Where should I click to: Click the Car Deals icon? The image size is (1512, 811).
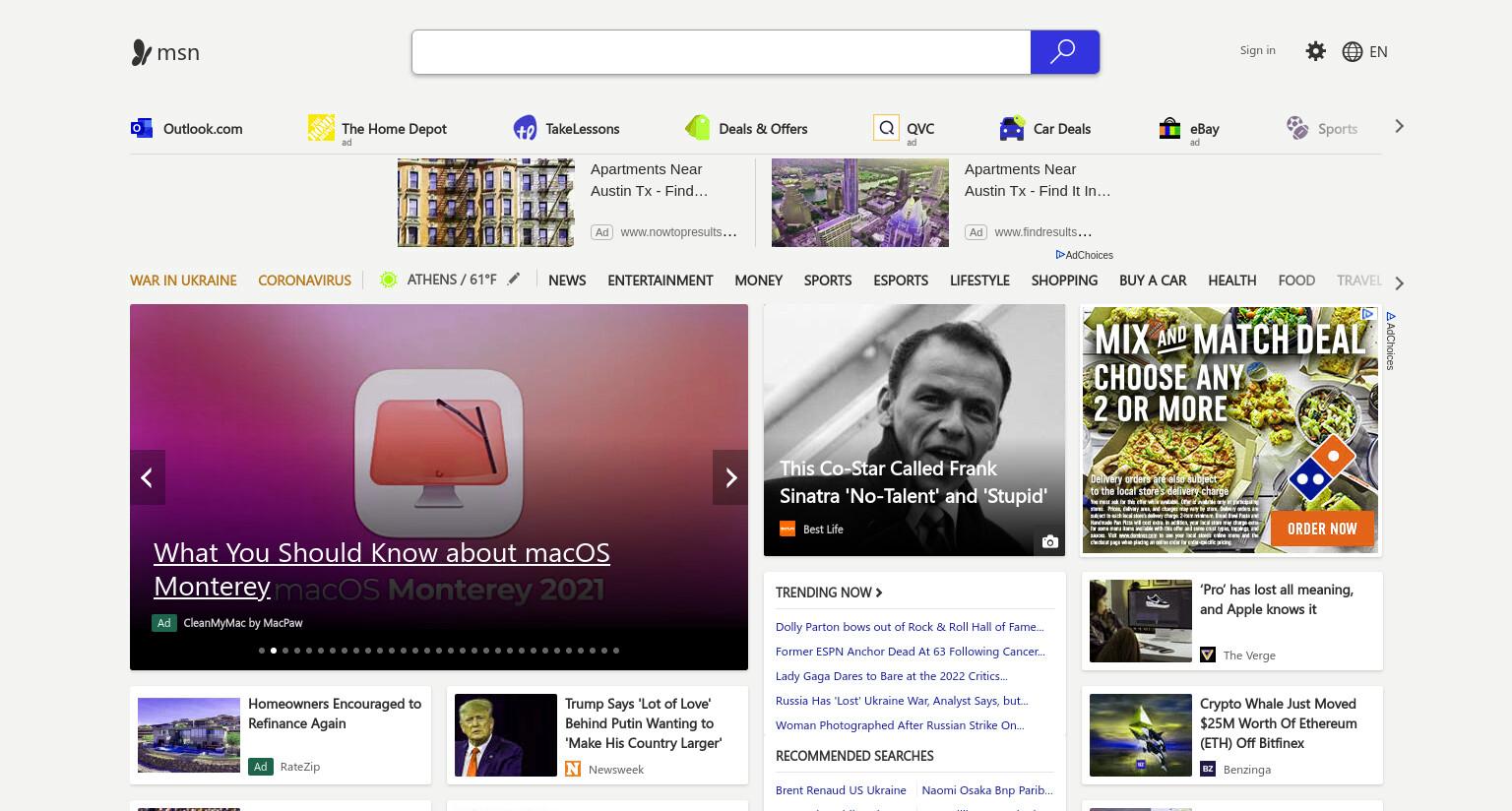tap(1012, 128)
